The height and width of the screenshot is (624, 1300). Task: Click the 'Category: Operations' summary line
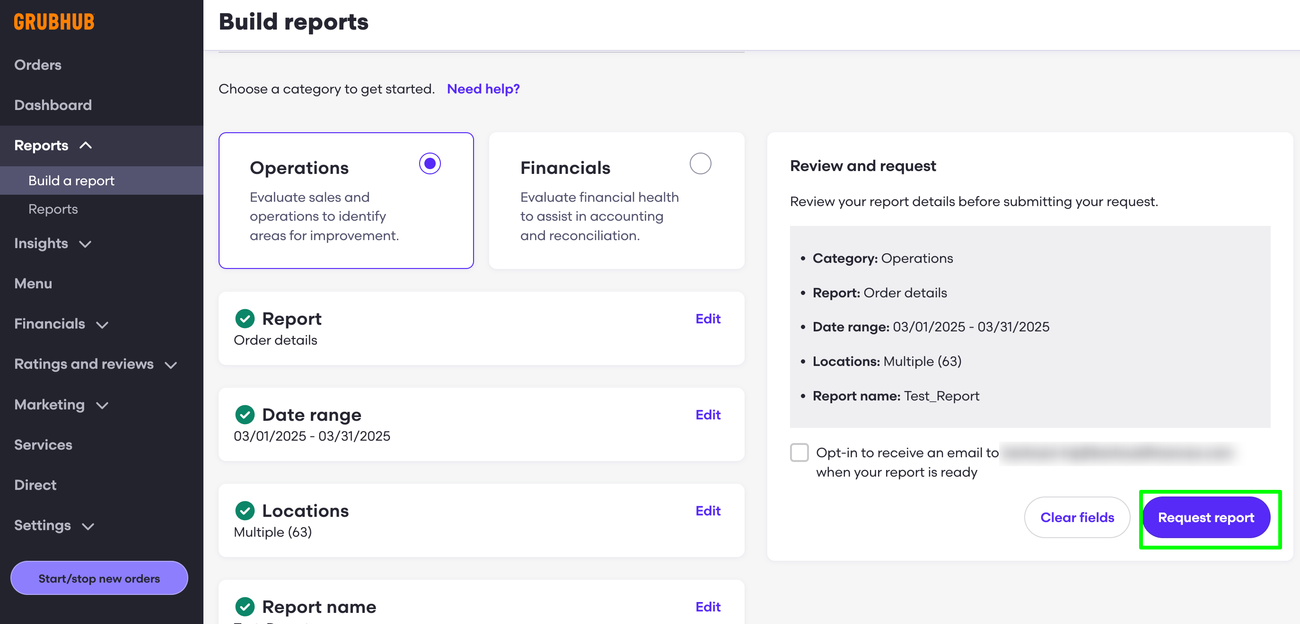point(883,258)
